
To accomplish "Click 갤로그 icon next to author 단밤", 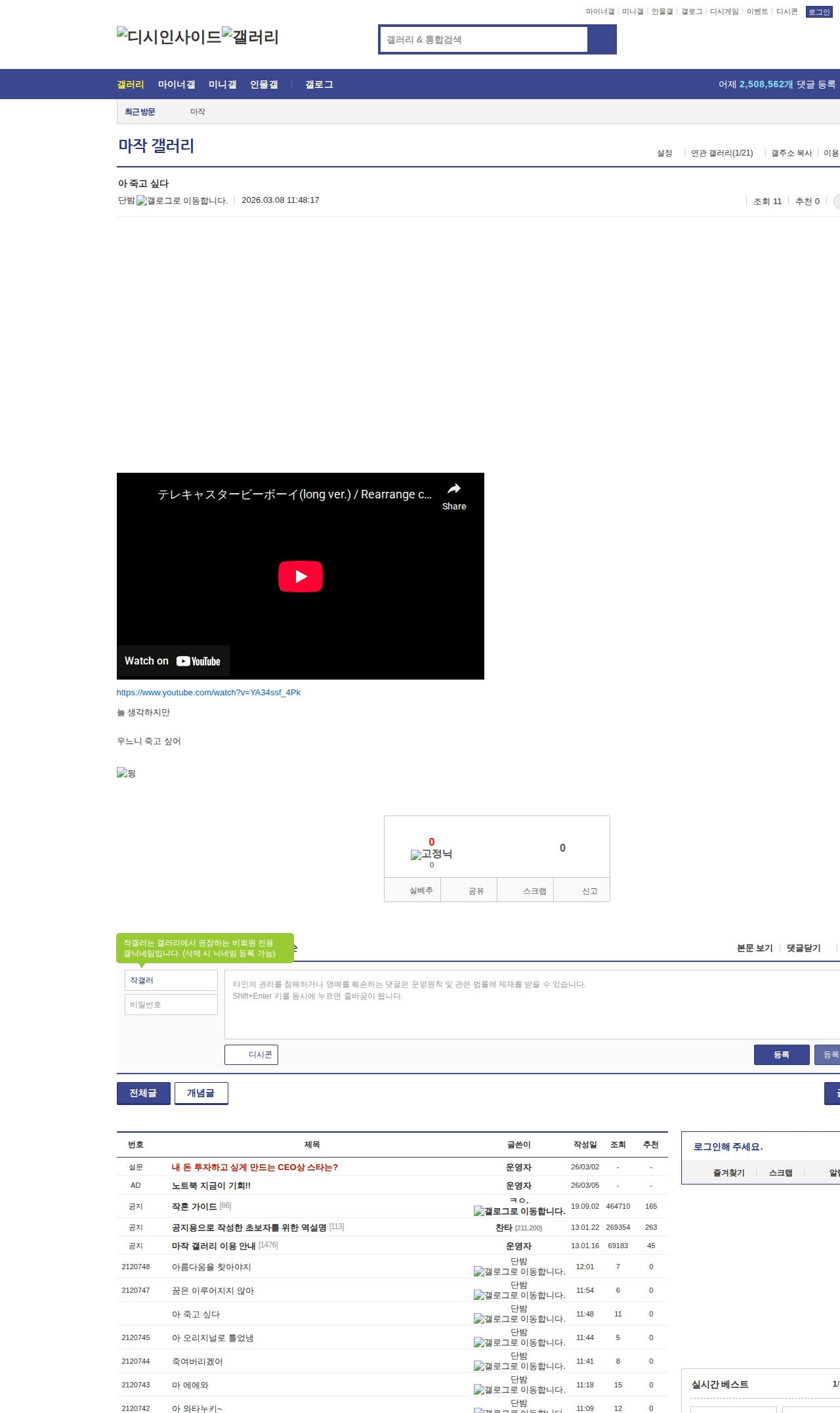I will pyautogui.click(x=182, y=201).
